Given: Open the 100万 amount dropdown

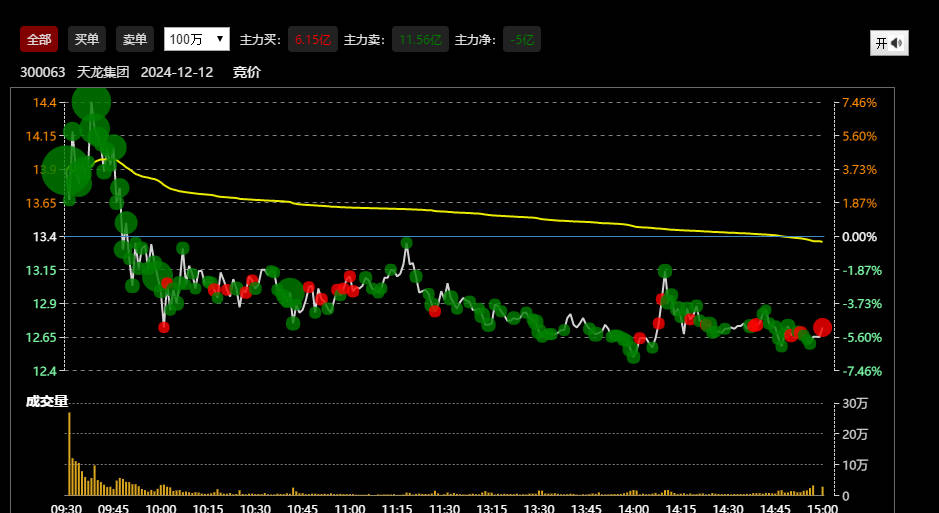Looking at the screenshot, I should [196, 39].
